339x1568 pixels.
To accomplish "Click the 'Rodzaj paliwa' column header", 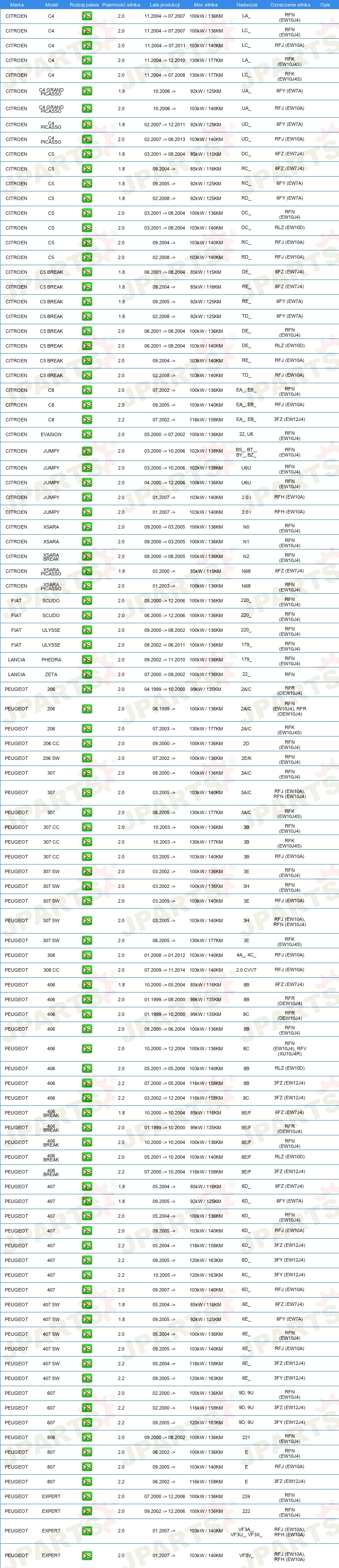I will pos(84,5).
